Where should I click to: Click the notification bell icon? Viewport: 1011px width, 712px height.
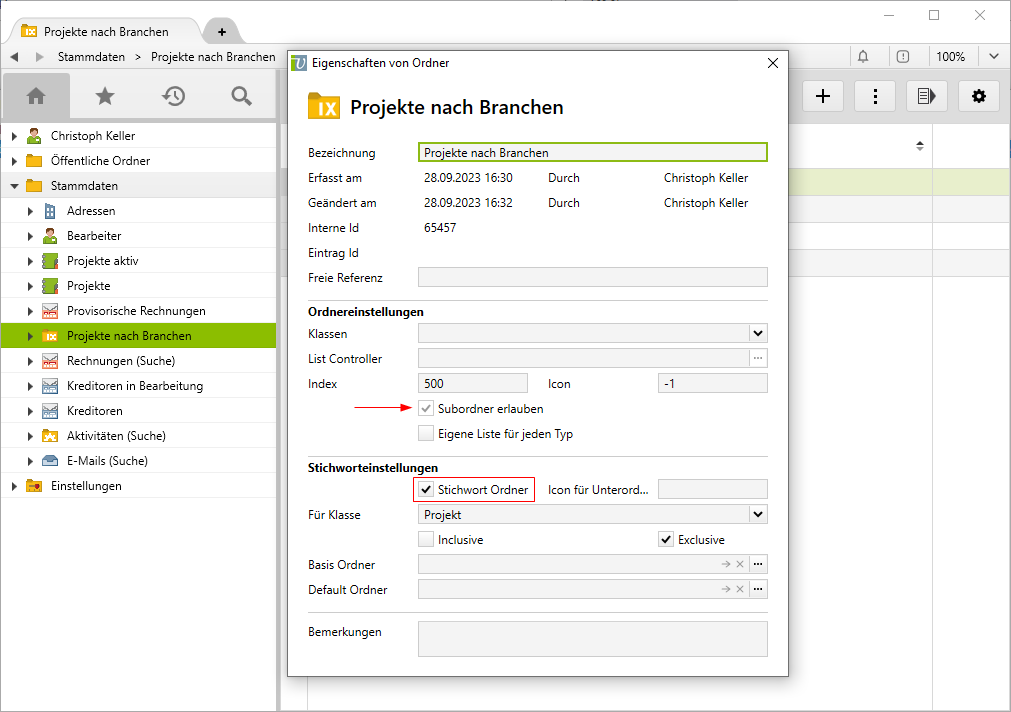tap(863, 57)
